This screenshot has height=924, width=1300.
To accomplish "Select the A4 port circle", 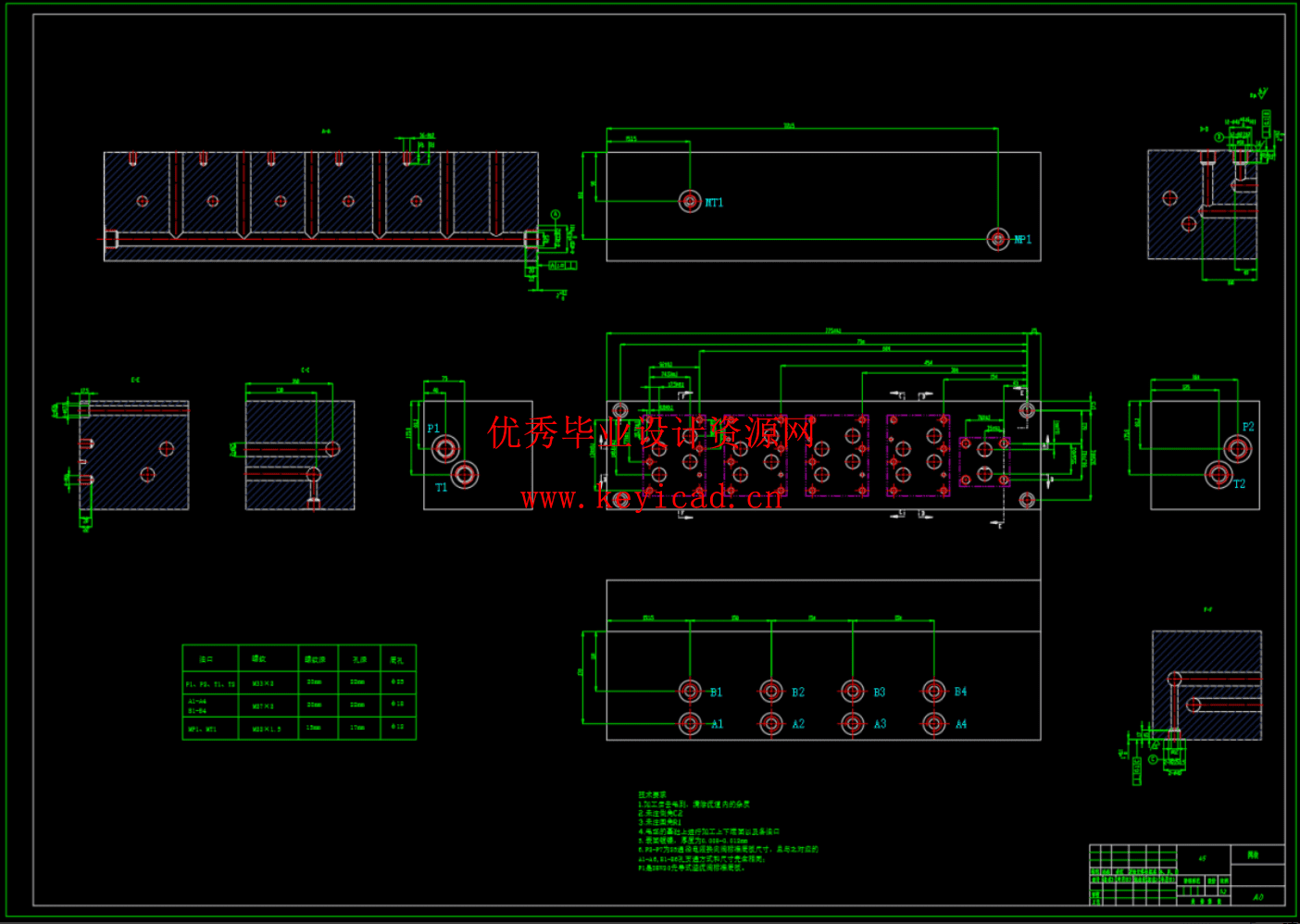I will pyautogui.click(x=933, y=723).
